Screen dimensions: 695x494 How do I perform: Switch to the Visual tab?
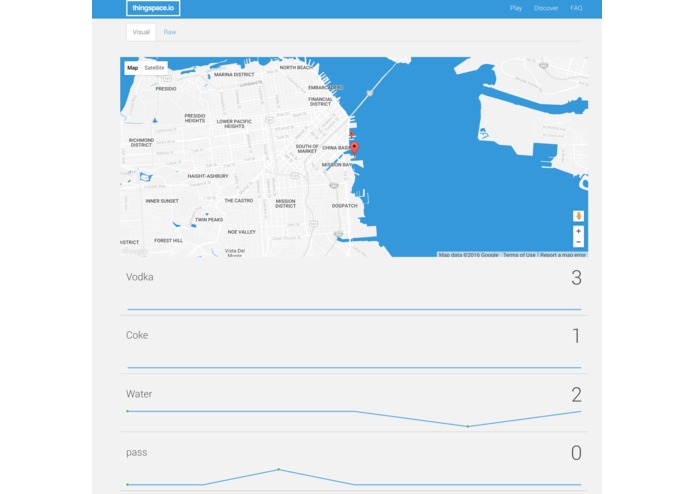tap(141, 32)
